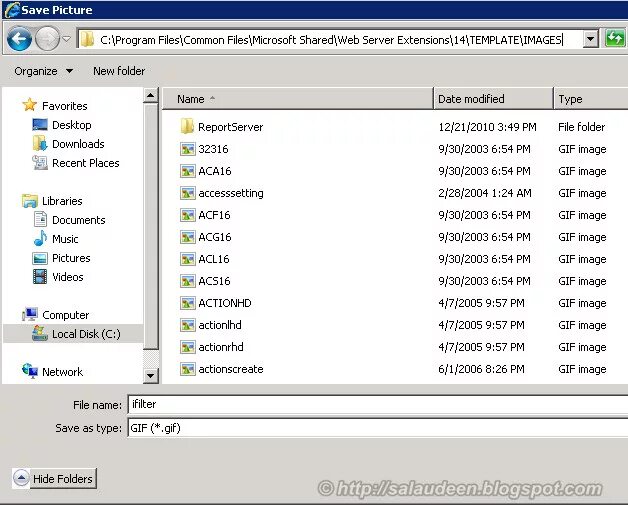This screenshot has width=628, height=505.
Task: Click the Local Disk (C:) drive icon
Action: click(x=40, y=333)
